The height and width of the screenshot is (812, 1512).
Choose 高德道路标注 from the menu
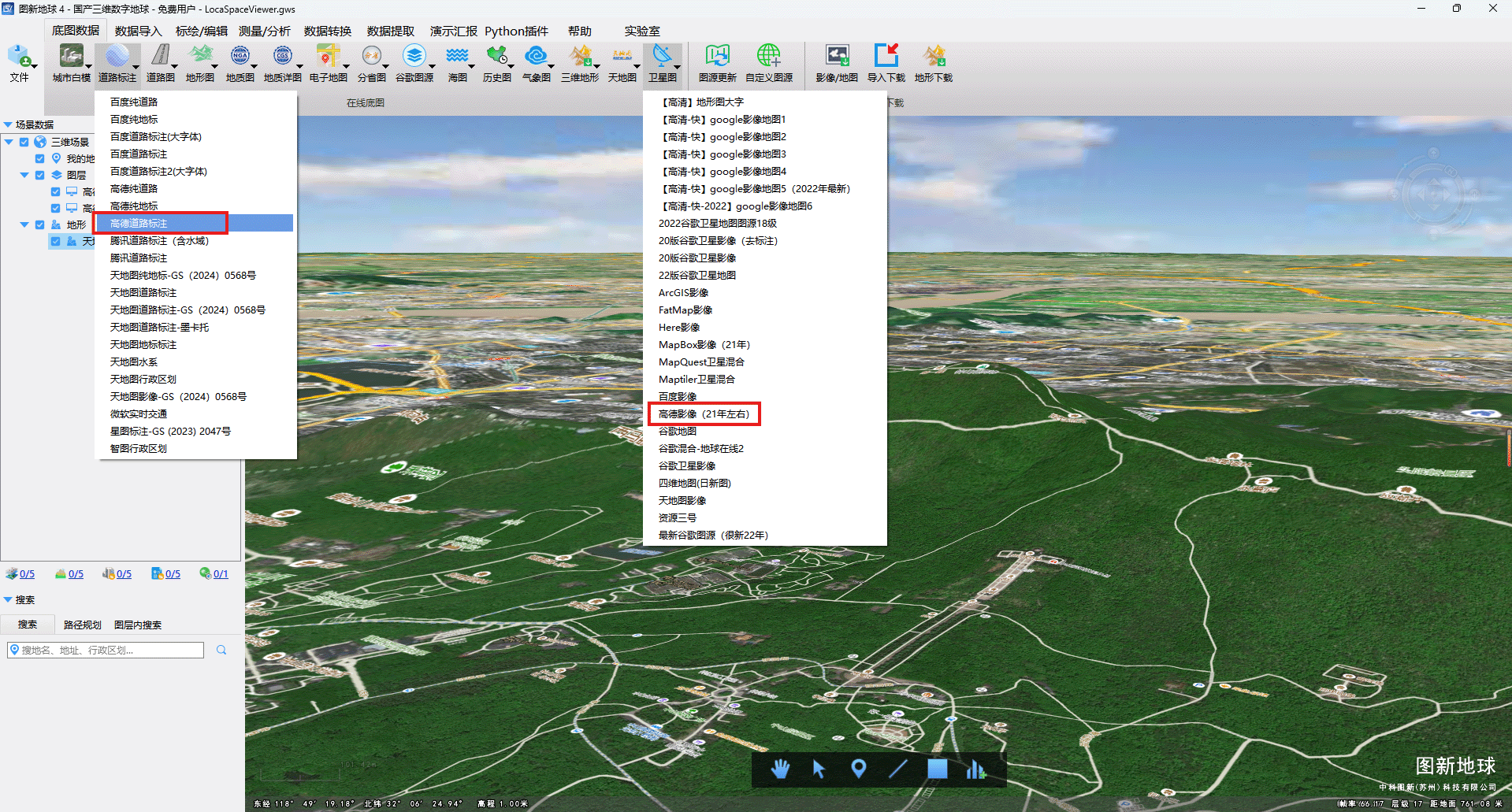[194, 223]
